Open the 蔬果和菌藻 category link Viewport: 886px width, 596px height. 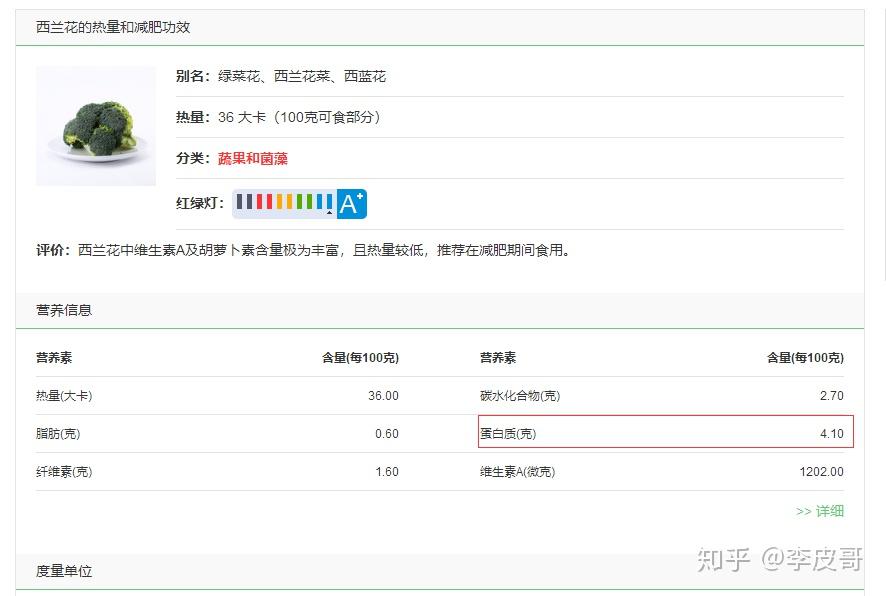click(x=253, y=159)
